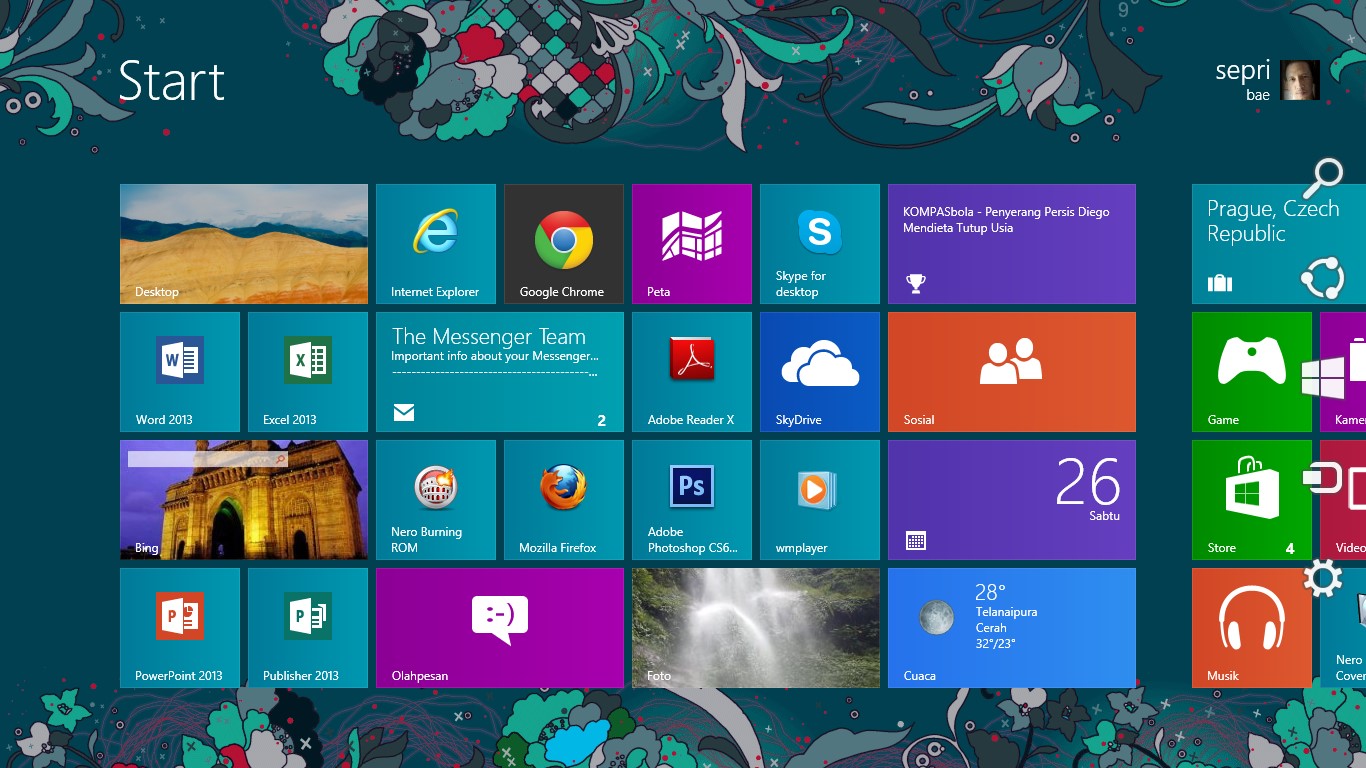
Task: Open the Game tile
Action: coord(1251,371)
